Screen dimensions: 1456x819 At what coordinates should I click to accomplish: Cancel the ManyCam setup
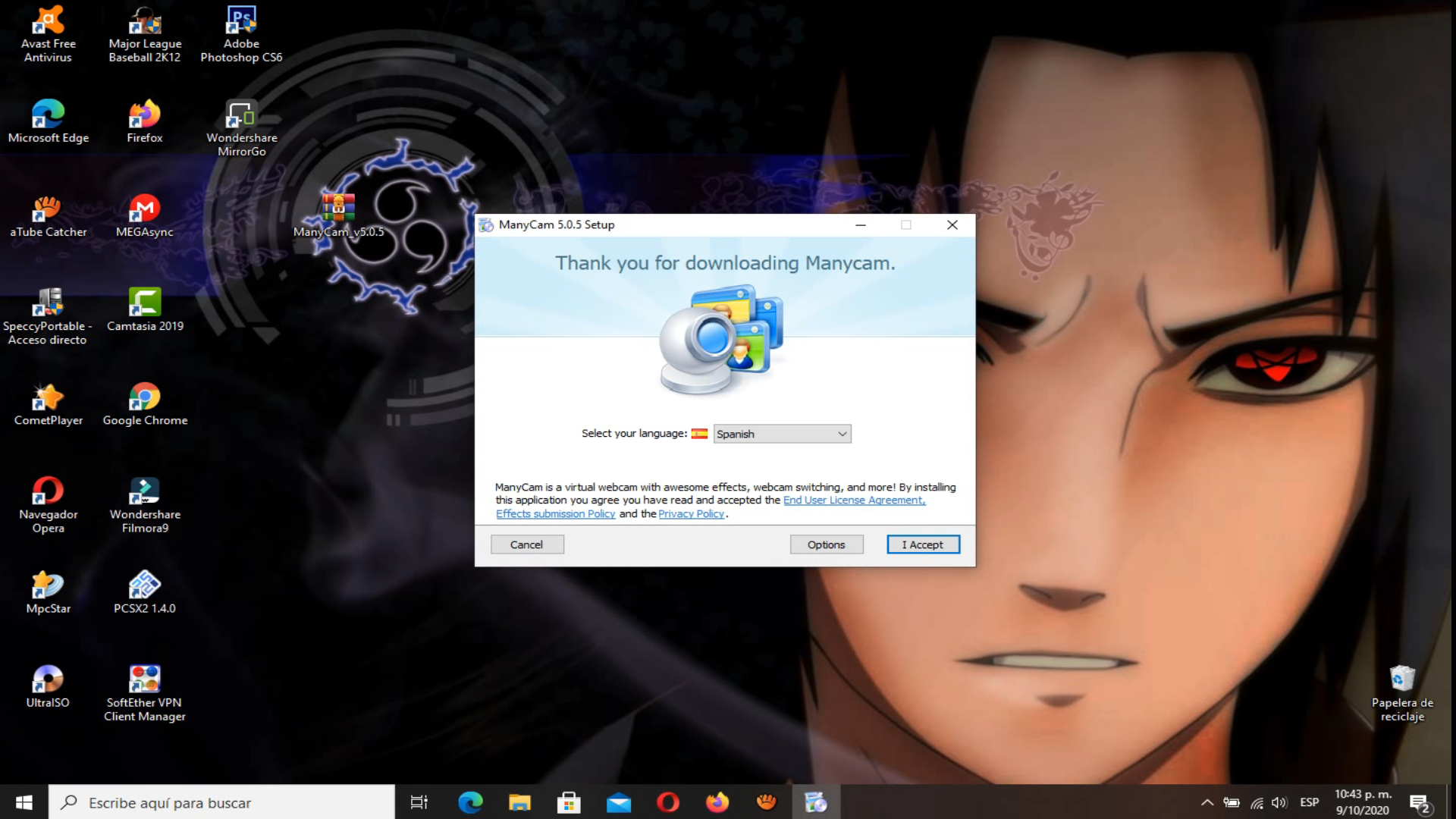pos(526,544)
